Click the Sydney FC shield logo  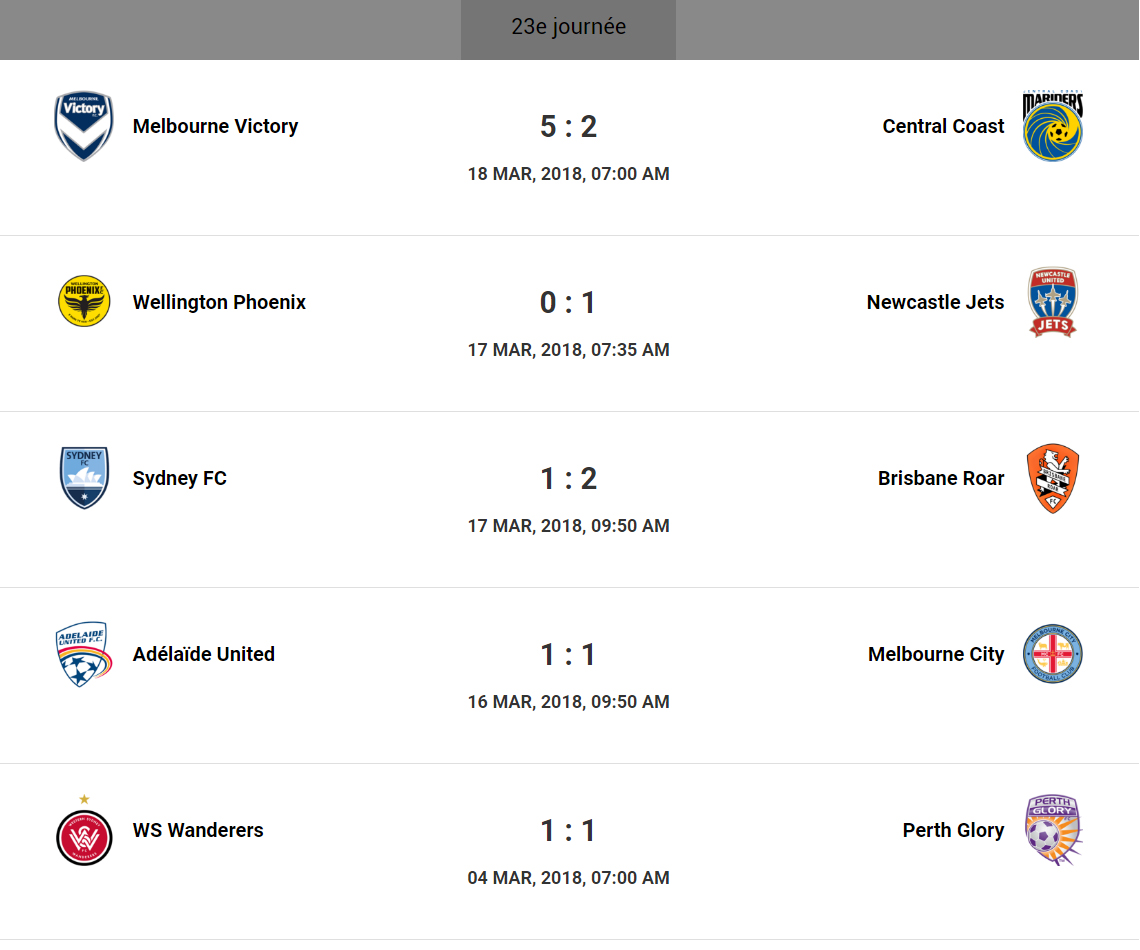[x=84, y=478]
